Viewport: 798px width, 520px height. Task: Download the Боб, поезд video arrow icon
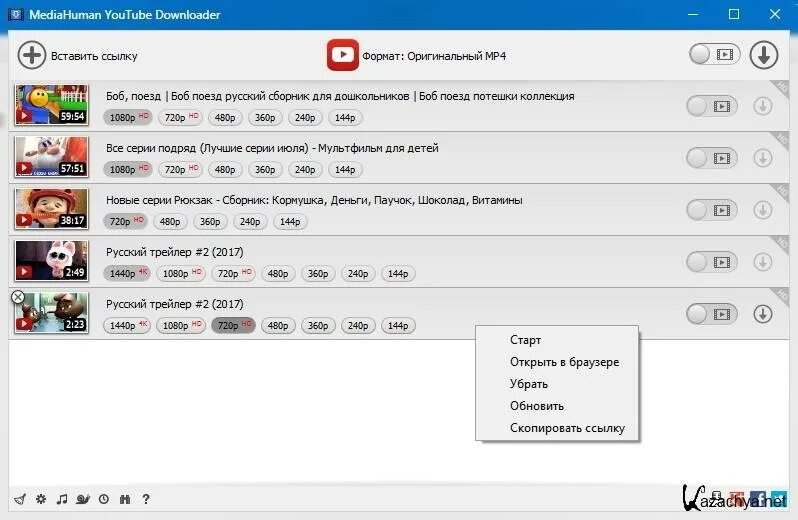click(x=762, y=106)
